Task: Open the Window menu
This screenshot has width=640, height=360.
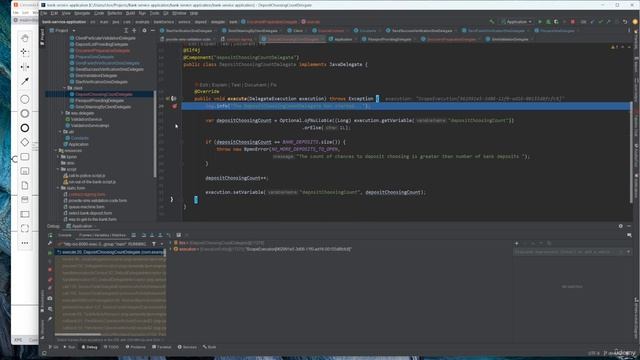Action: pyautogui.click(x=179, y=13)
